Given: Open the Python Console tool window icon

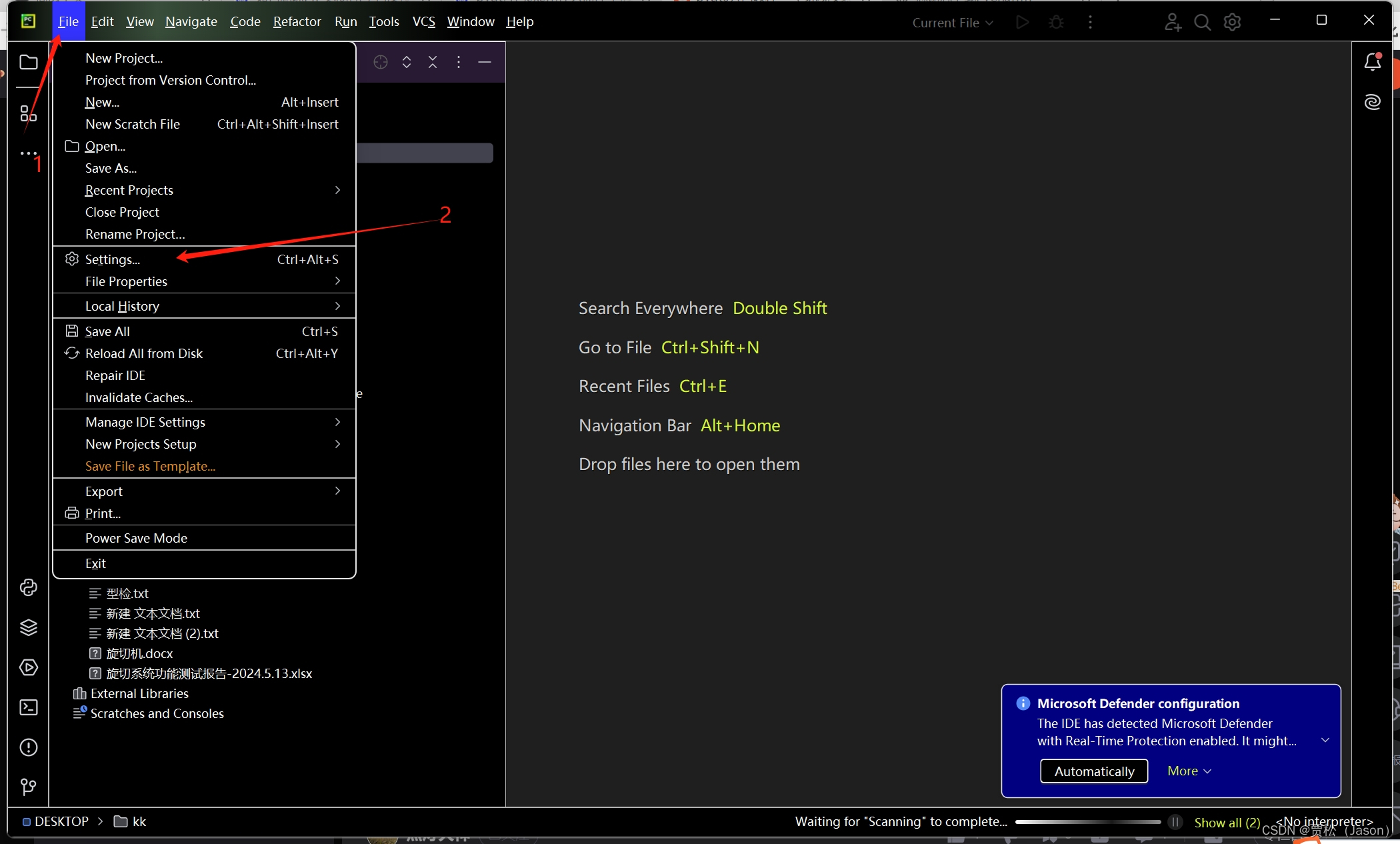Looking at the screenshot, I should point(28,587).
